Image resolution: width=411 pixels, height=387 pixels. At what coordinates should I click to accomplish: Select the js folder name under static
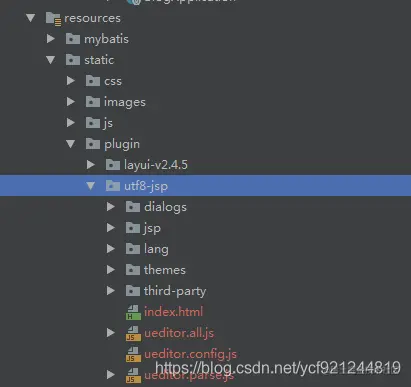tap(108, 123)
